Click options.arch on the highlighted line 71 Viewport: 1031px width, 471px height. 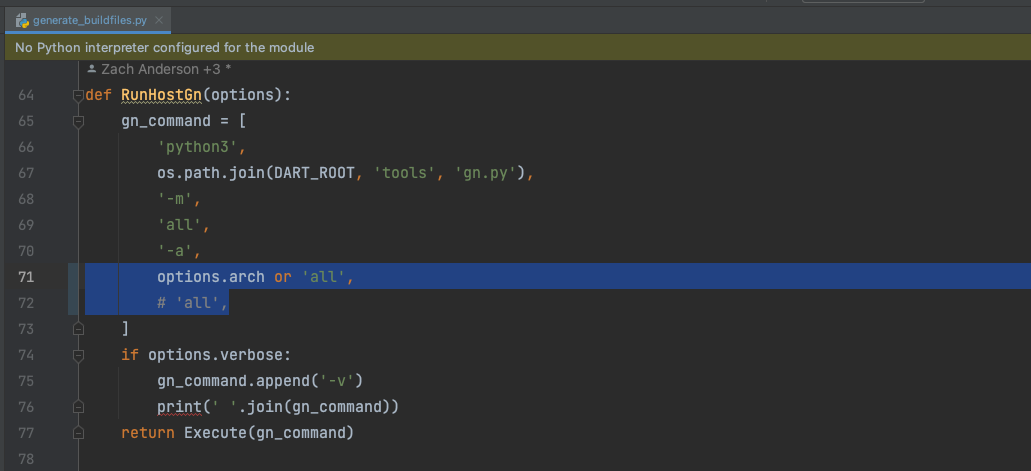(x=211, y=277)
